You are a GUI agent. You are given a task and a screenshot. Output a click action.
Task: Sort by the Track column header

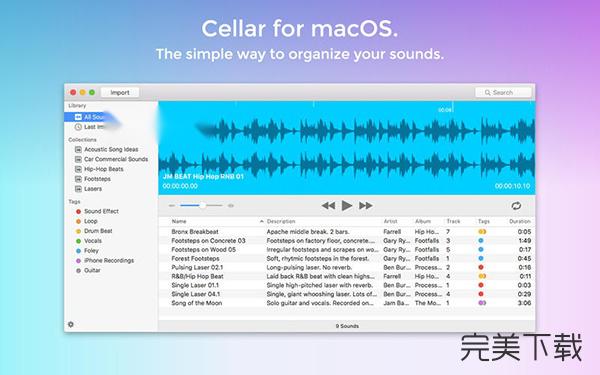click(453, 222)
